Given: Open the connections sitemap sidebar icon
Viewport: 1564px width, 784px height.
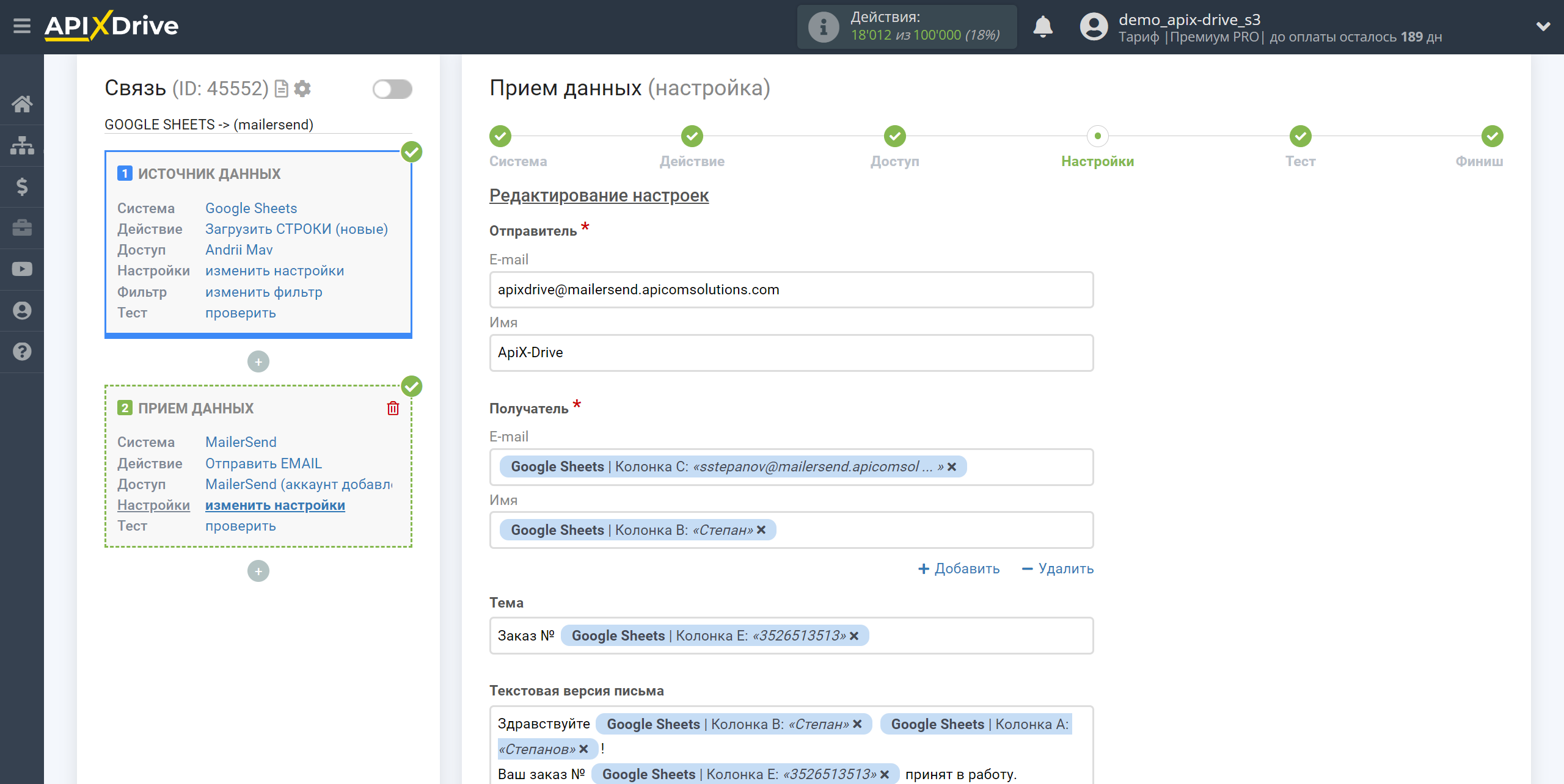Looking at the screenshot, I should pyautogui.click(x=22, y=145).
